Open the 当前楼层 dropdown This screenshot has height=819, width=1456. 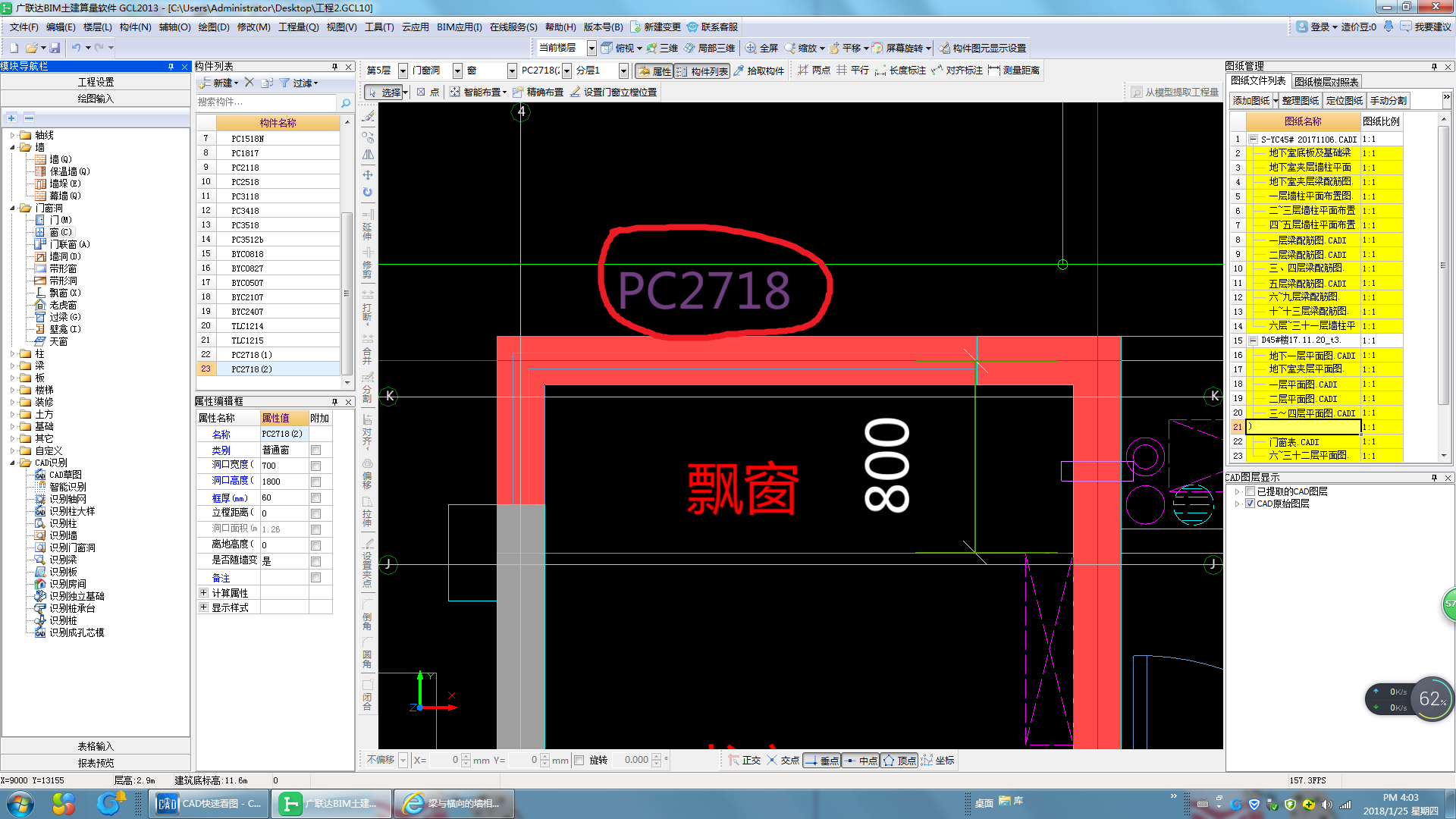591,48
